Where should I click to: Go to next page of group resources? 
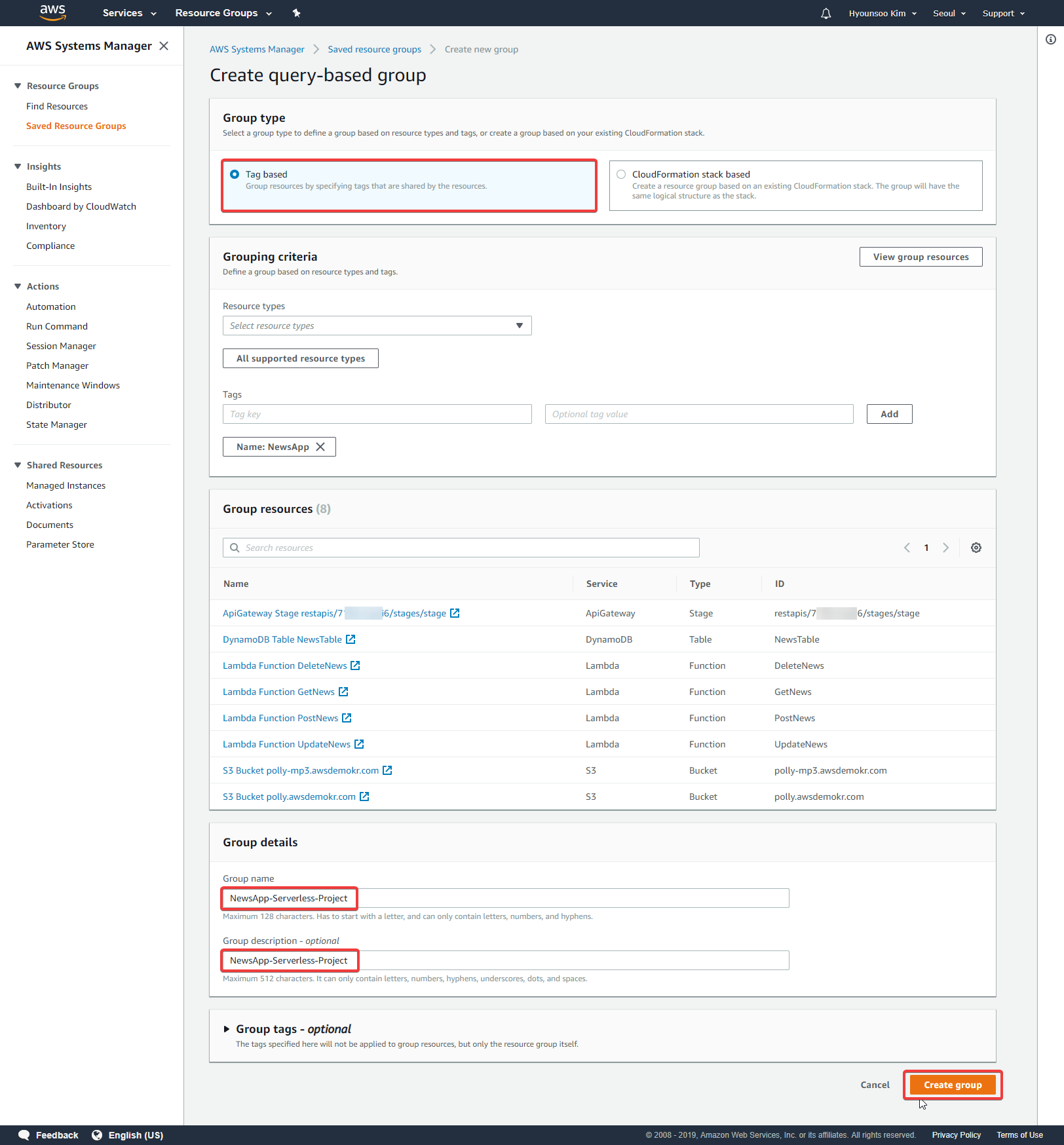coord(945,548)
